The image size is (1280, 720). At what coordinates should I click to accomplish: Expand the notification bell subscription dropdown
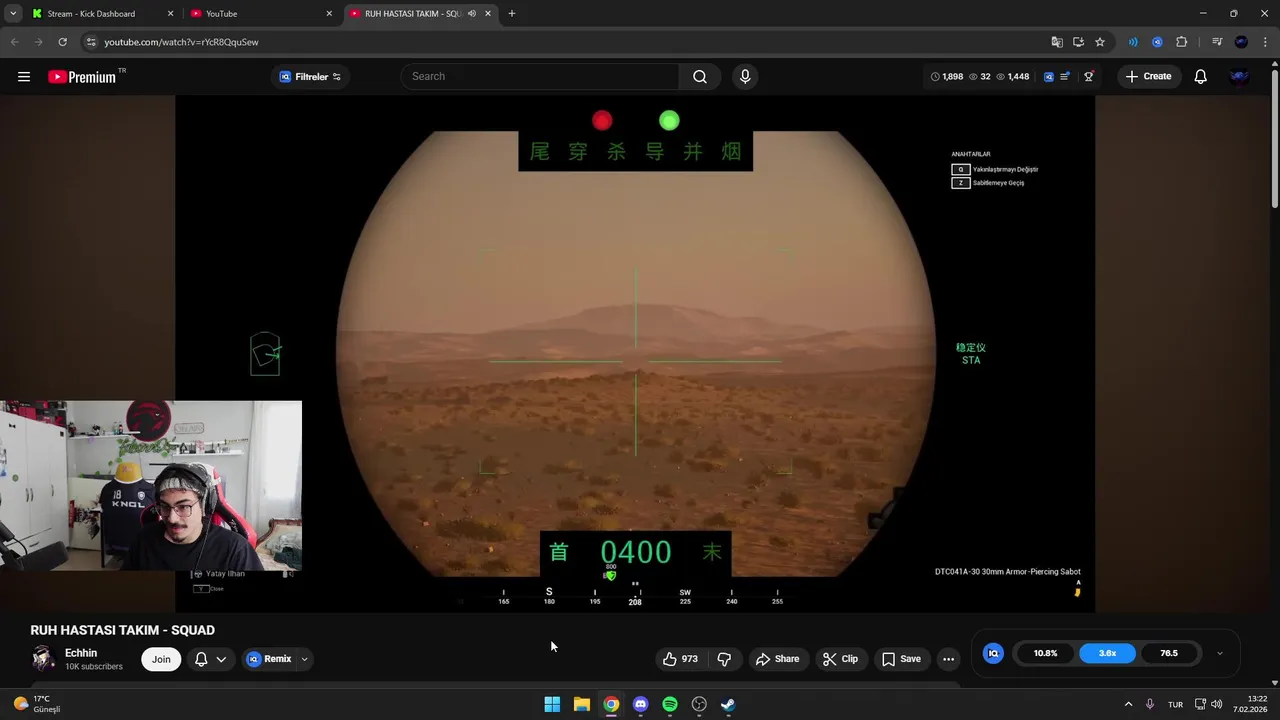[221, 659]
